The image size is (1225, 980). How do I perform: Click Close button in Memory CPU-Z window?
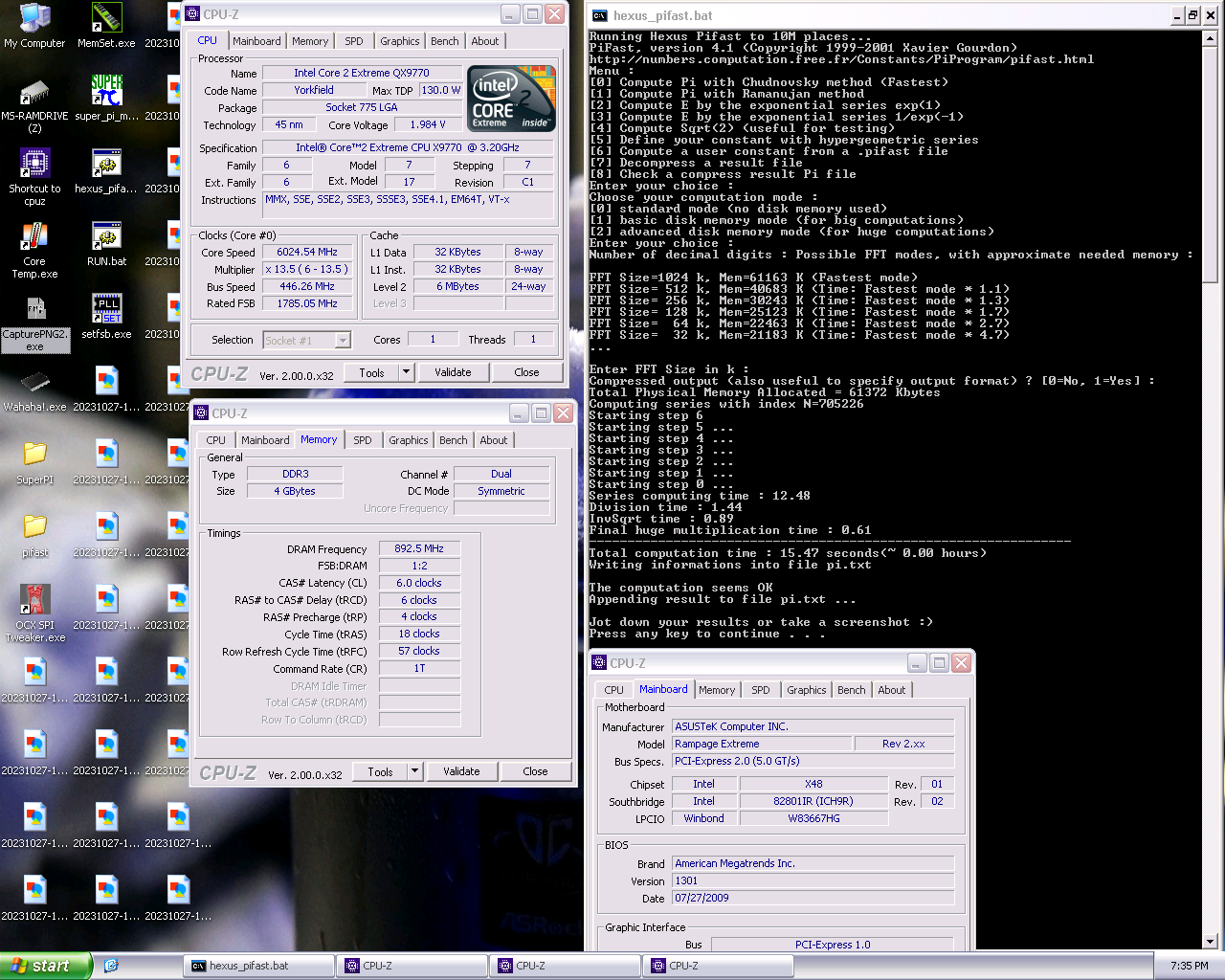coord(535,771)
